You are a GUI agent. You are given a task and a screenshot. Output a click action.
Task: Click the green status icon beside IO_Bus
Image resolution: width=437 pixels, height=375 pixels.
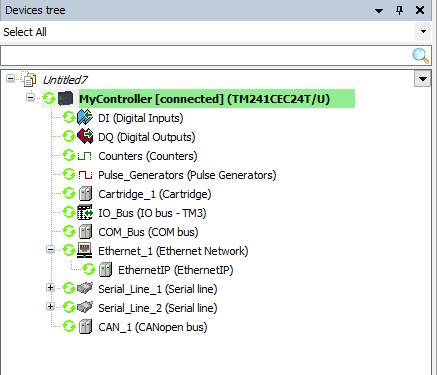point(69,213)
